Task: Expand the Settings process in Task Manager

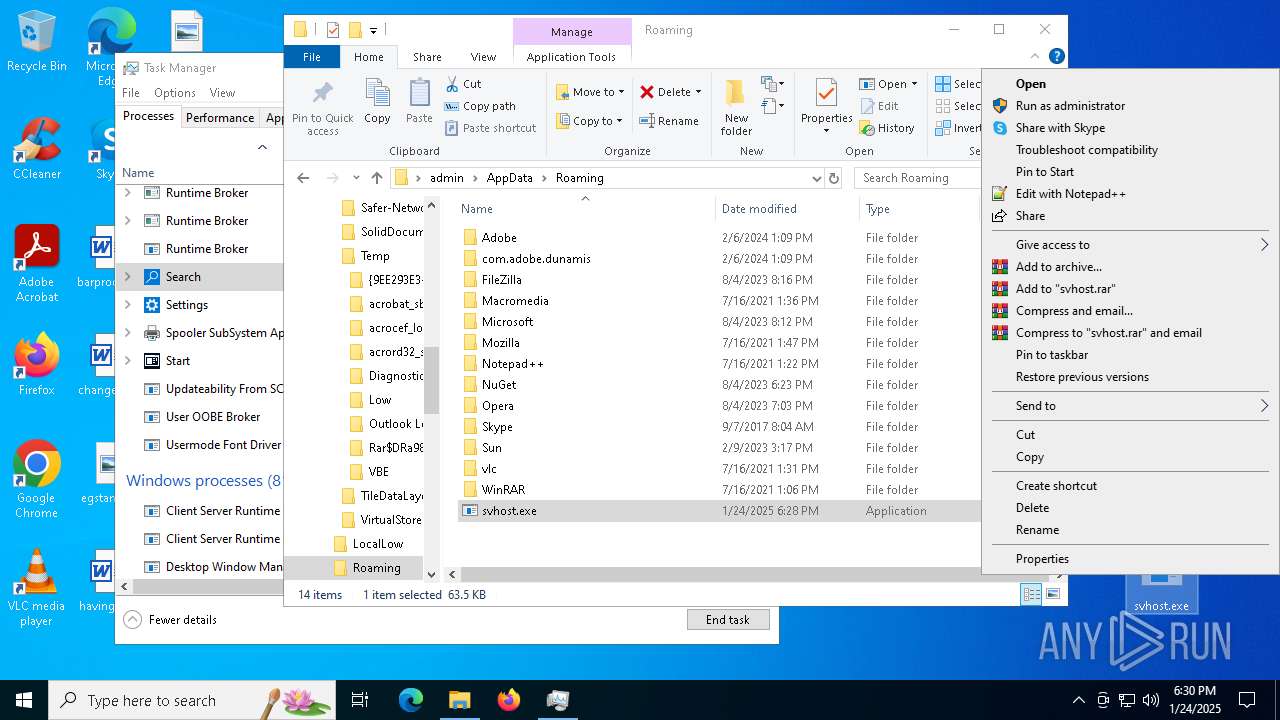Action: point(127,305)
